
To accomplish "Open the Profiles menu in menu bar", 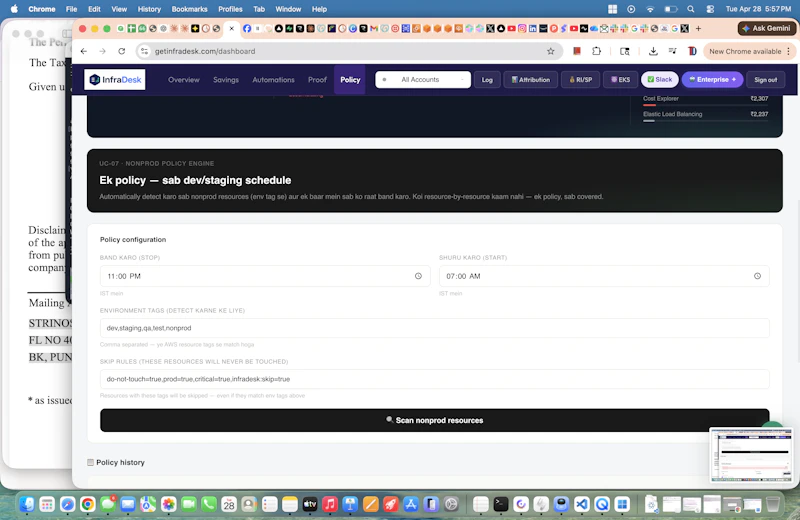I will pyautogui.click(x=230, y=9).
